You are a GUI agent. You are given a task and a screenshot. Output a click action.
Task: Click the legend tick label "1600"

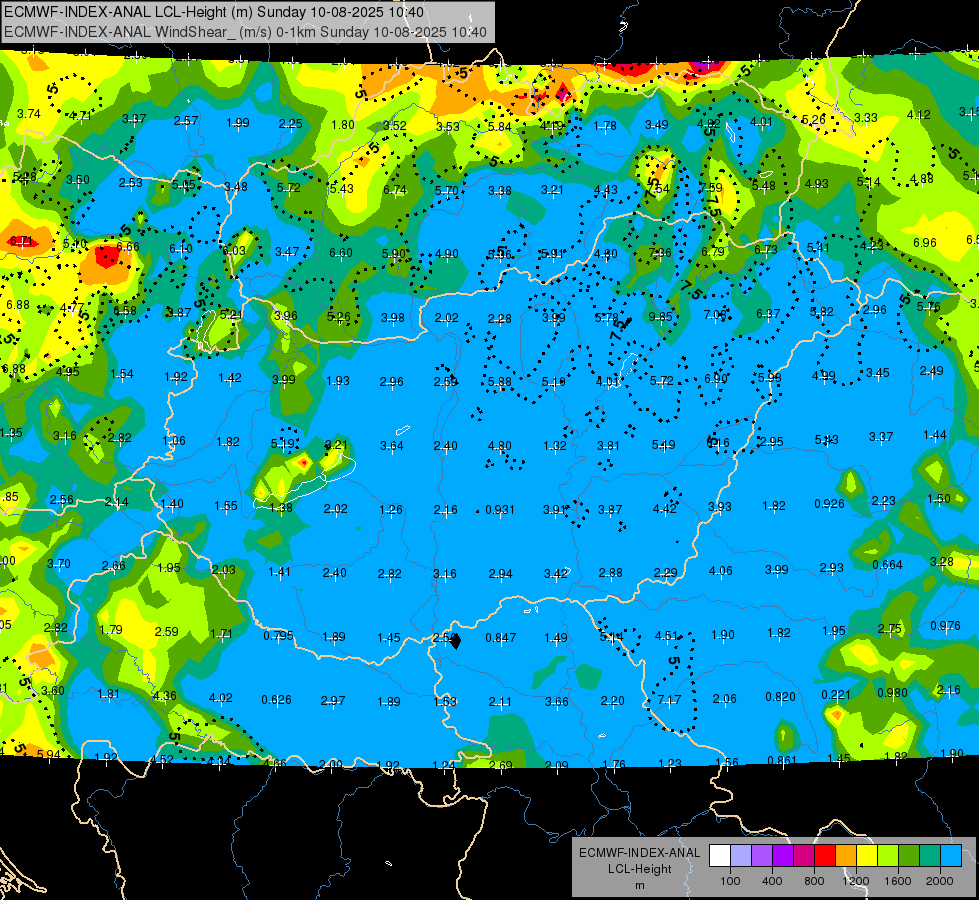898,881
